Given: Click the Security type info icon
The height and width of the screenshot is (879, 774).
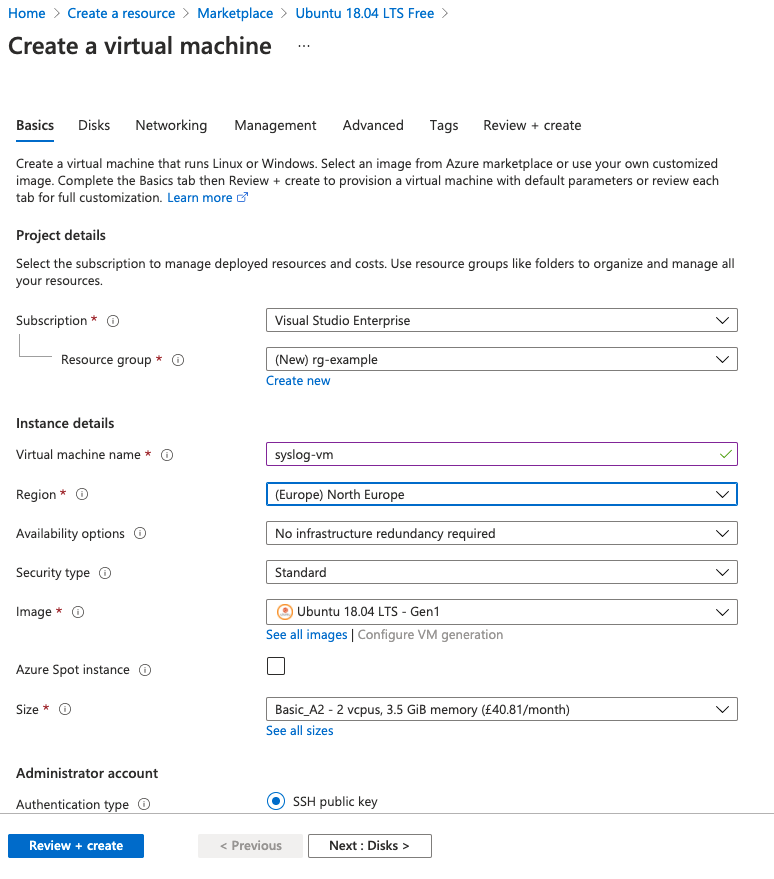Looking at the screenshot, I should pyautogui.click(x=105, y=573).
